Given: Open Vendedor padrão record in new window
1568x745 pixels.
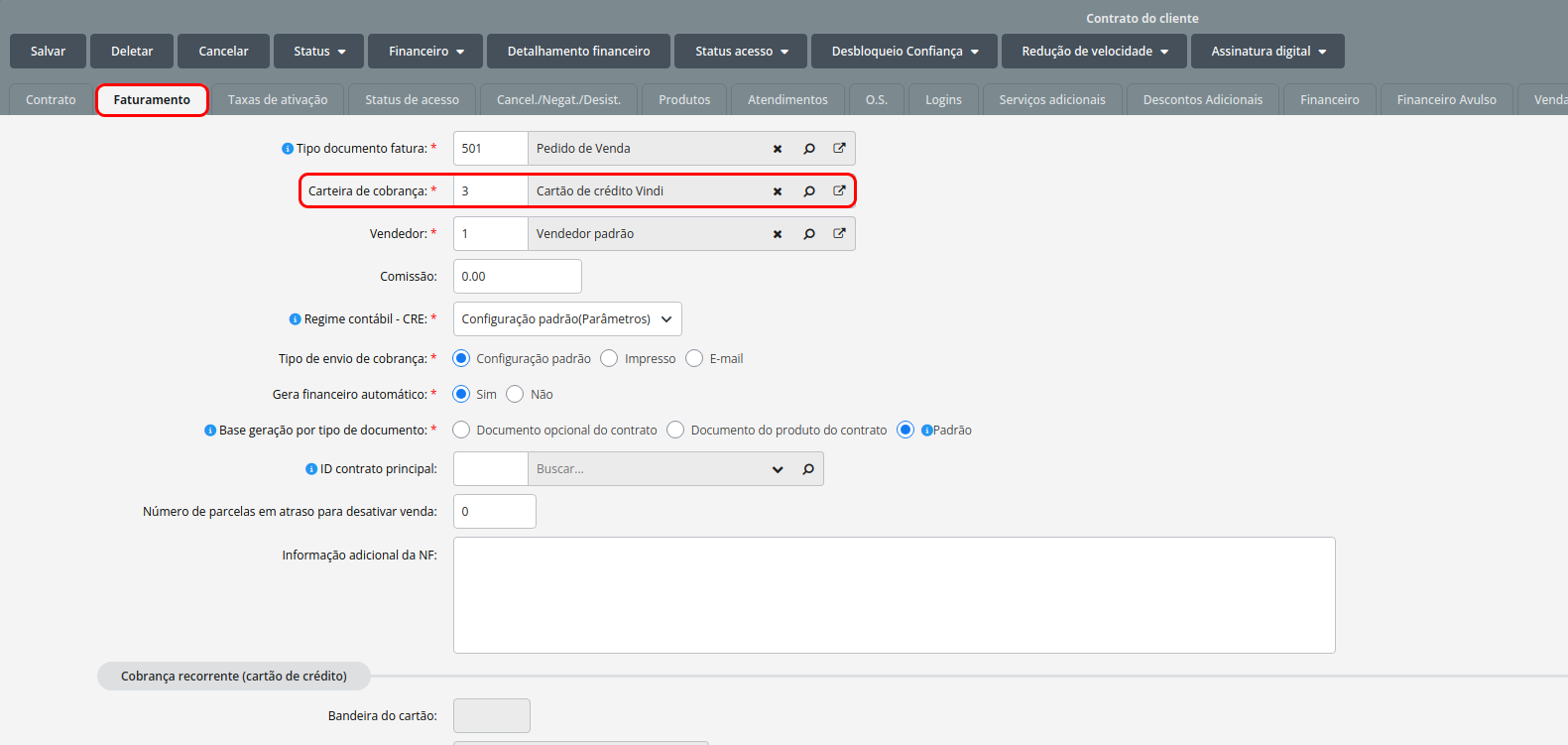Looking at the screenshot, I should (839, 233).
